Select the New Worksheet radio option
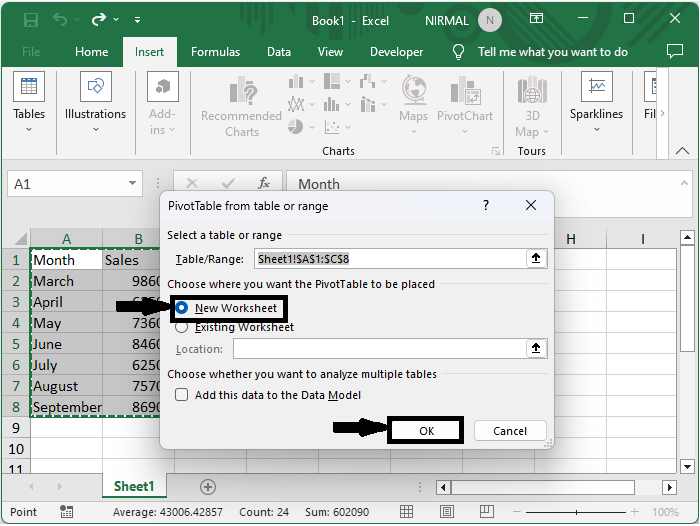Viewport: 700px width, 526px height. pos(182,308)
